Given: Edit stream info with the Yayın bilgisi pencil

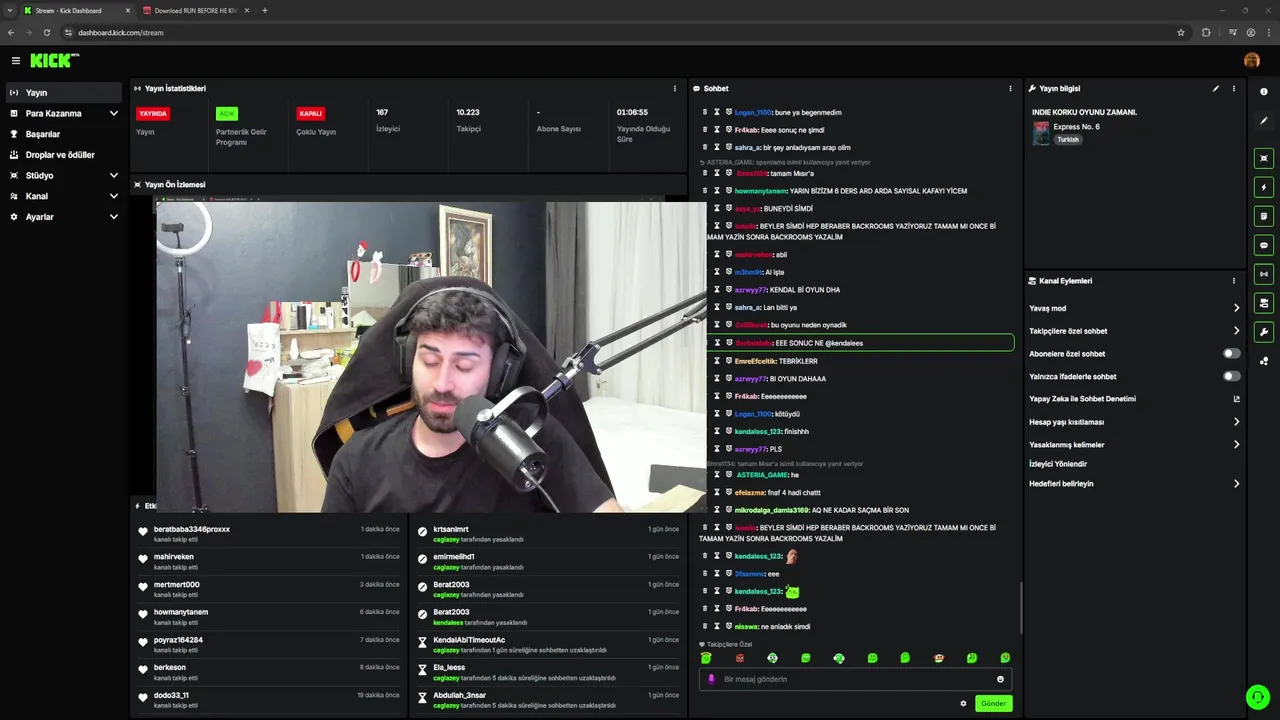Looking at the screenshot, I should coord(1216,88).
